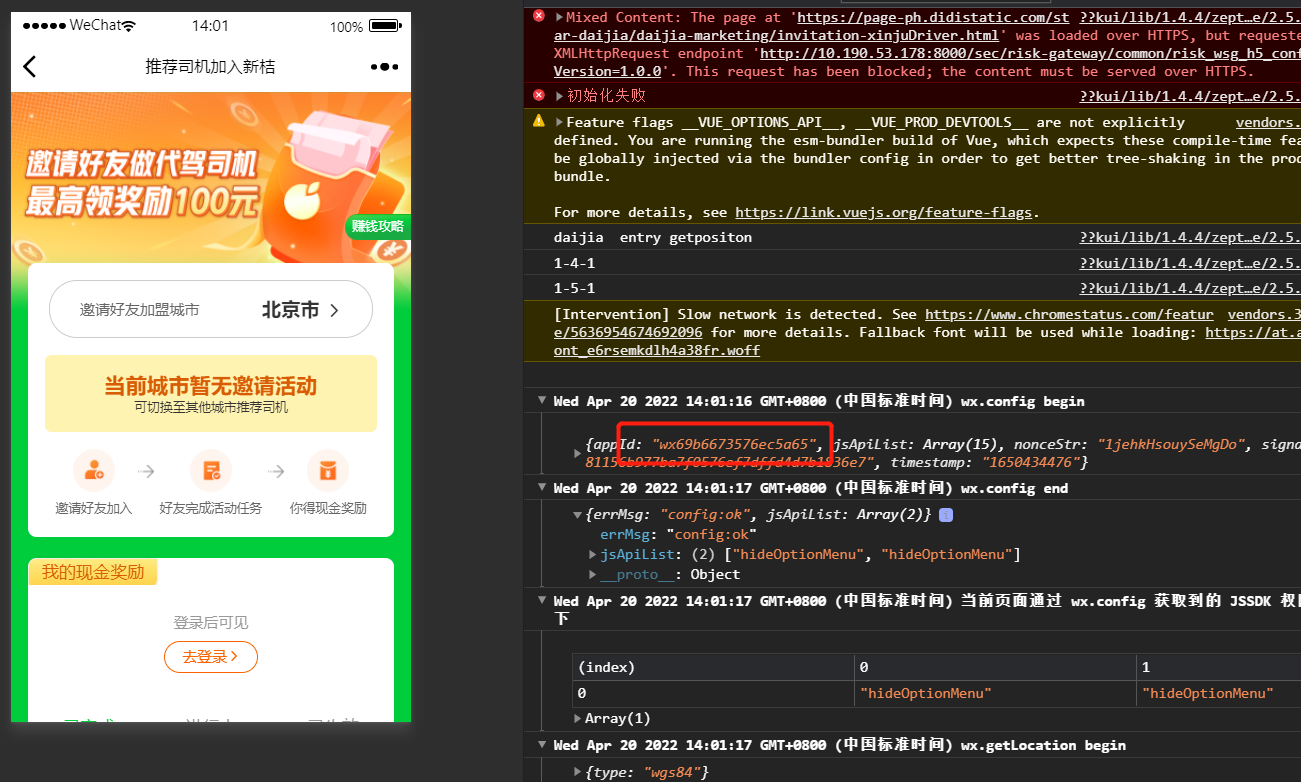
Task: Collapse the wx.config end log group
Action: point(543,488)
